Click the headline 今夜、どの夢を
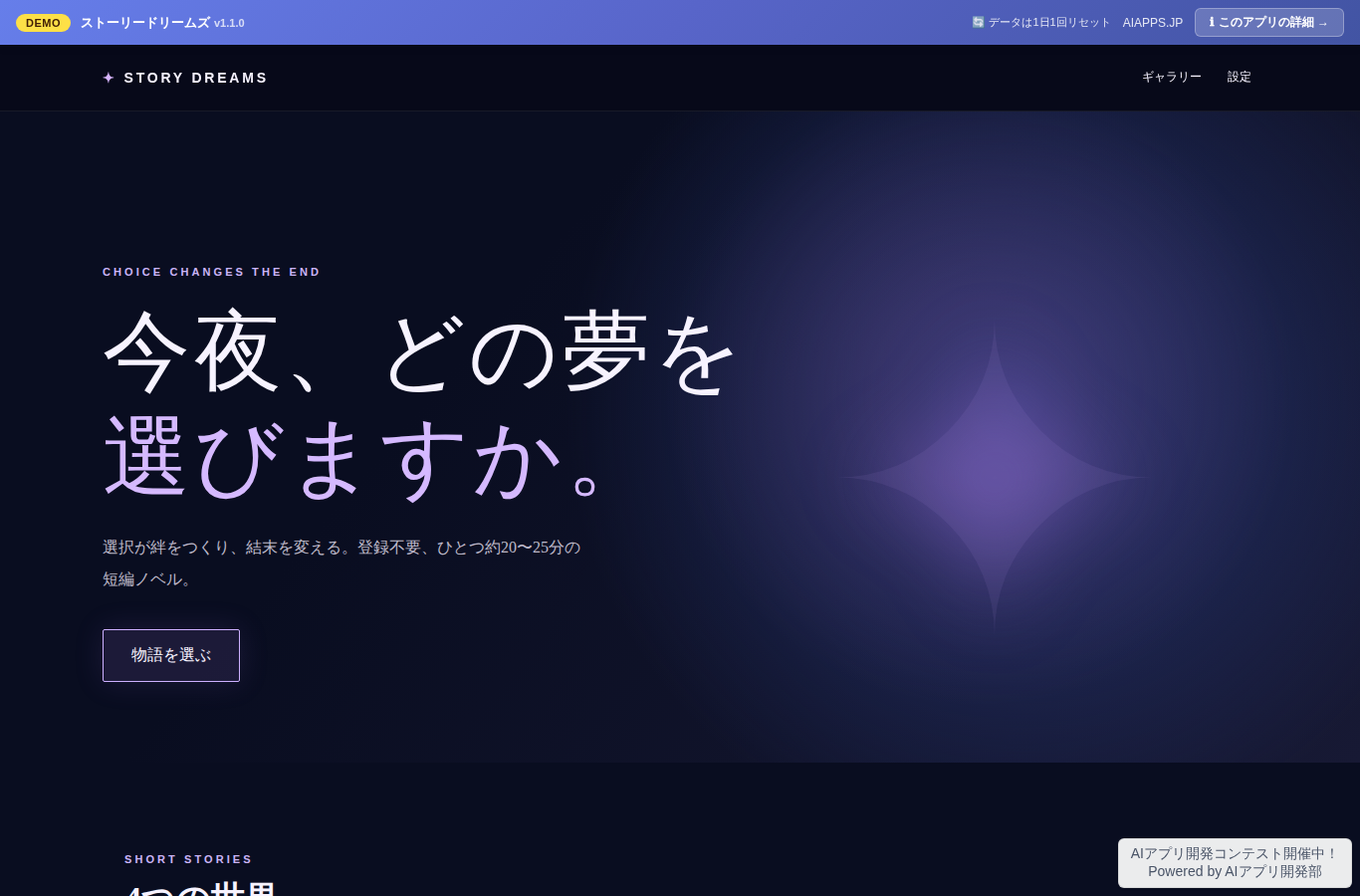1360x896 pixels. (420, 351)
